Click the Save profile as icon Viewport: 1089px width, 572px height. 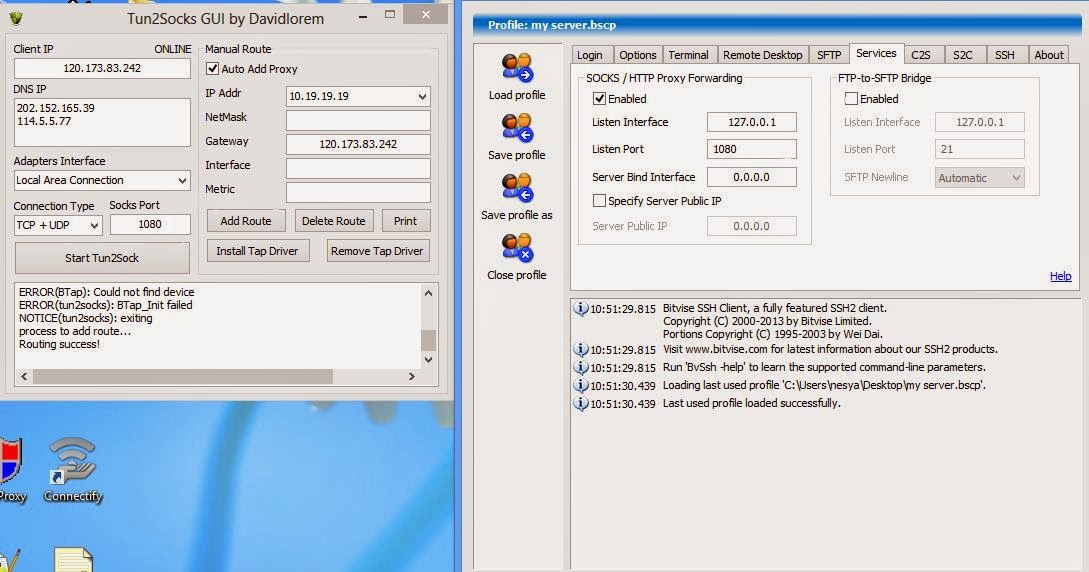point(517,188)
